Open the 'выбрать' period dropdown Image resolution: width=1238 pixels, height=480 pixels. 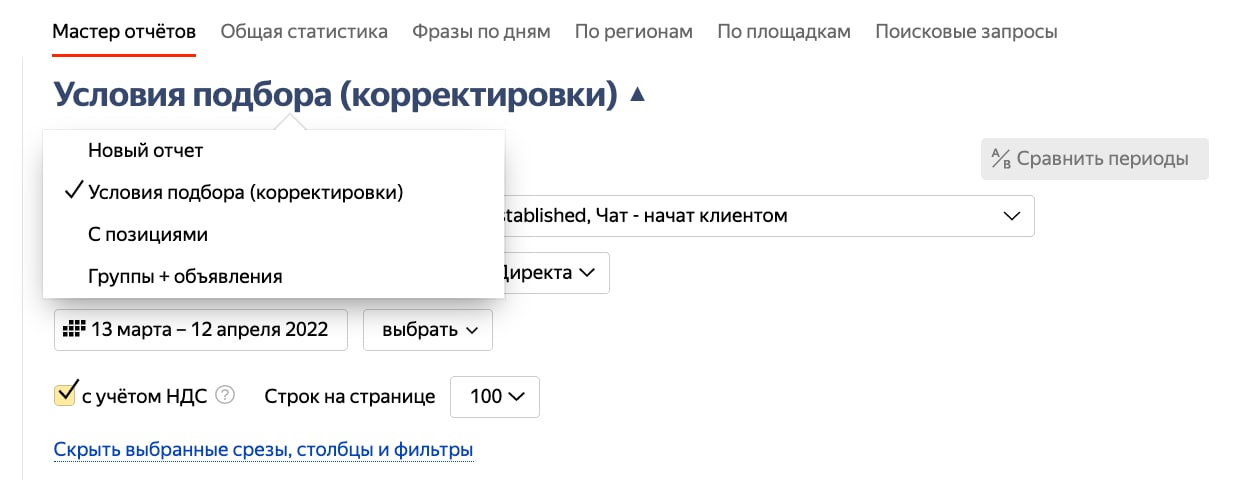[427, 330]
